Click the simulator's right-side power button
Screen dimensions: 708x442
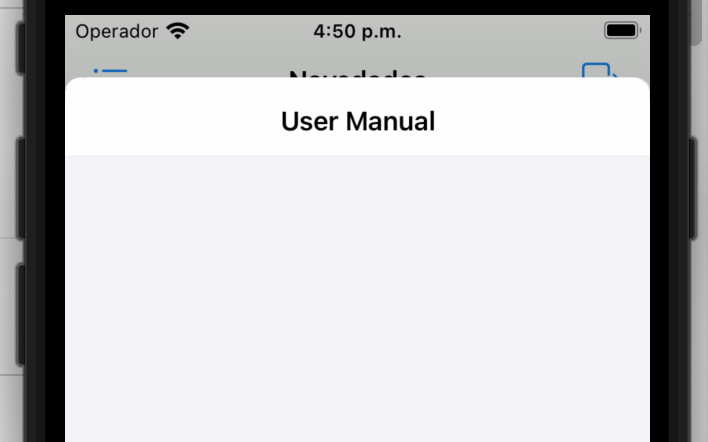(x=693, y=188)
